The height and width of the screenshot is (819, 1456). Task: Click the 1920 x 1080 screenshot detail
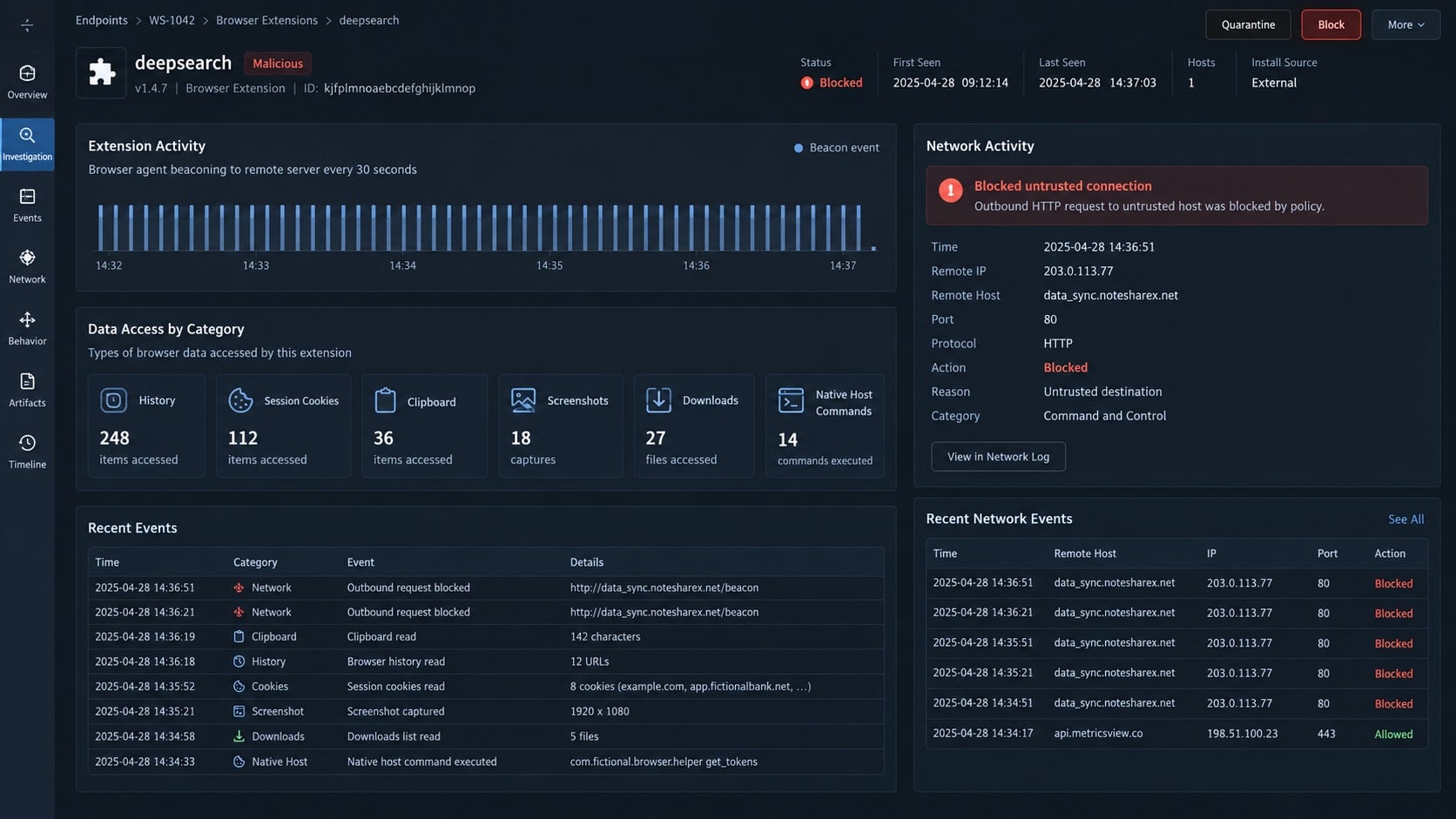point(599,711)
